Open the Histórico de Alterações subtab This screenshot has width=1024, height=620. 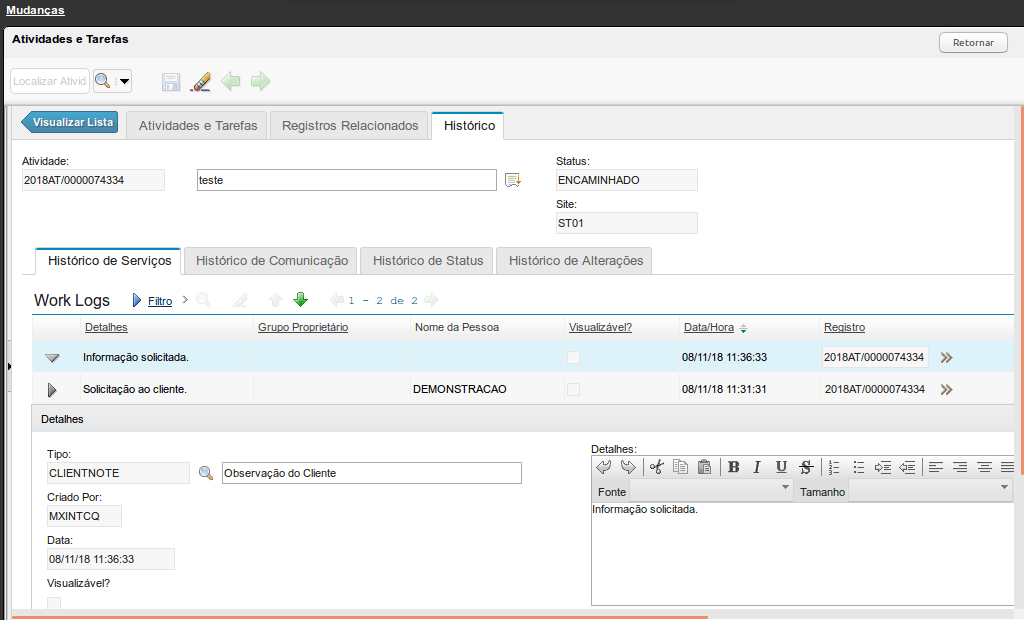point(575,261)
